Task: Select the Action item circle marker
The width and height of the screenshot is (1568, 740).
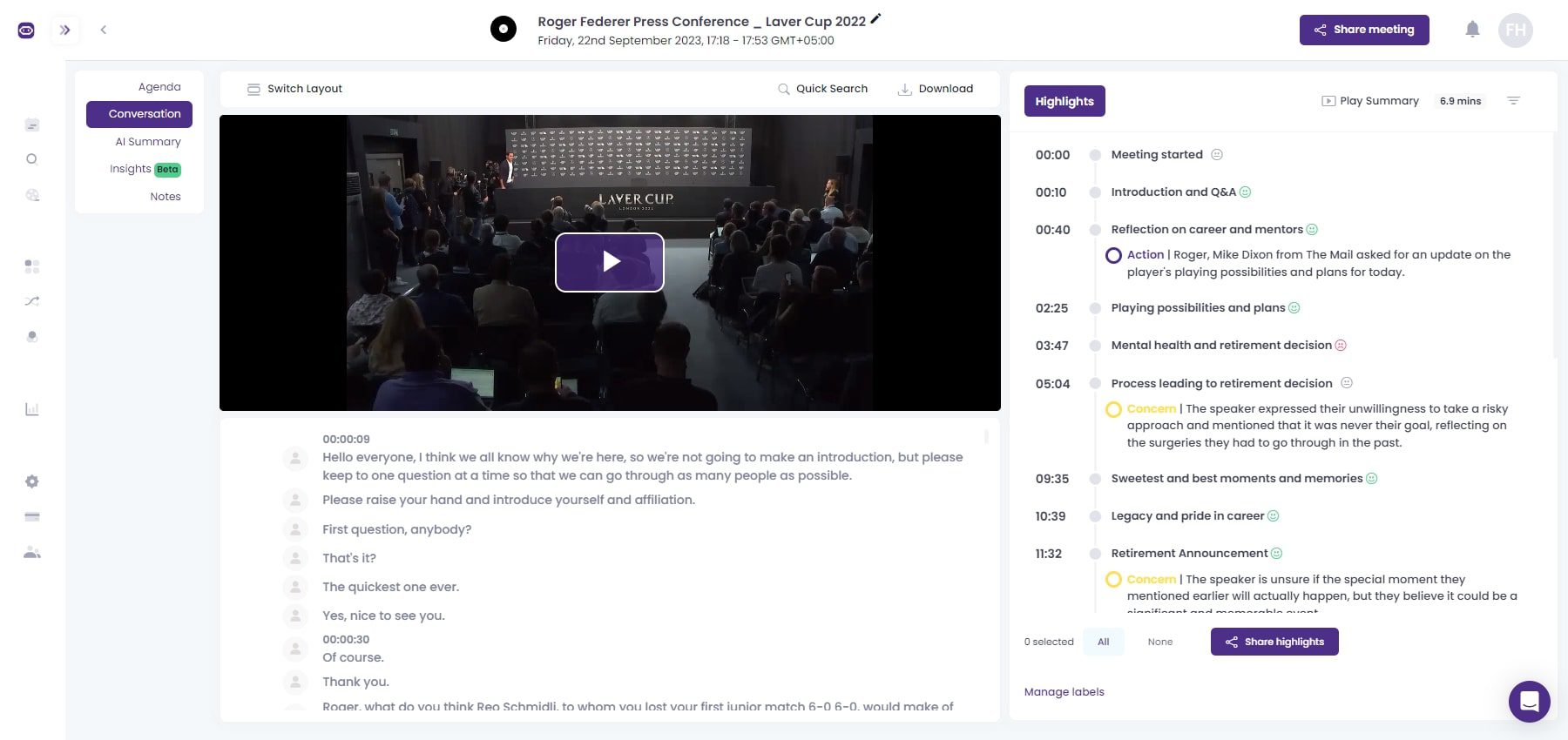Action: (x=1113, y=255)
